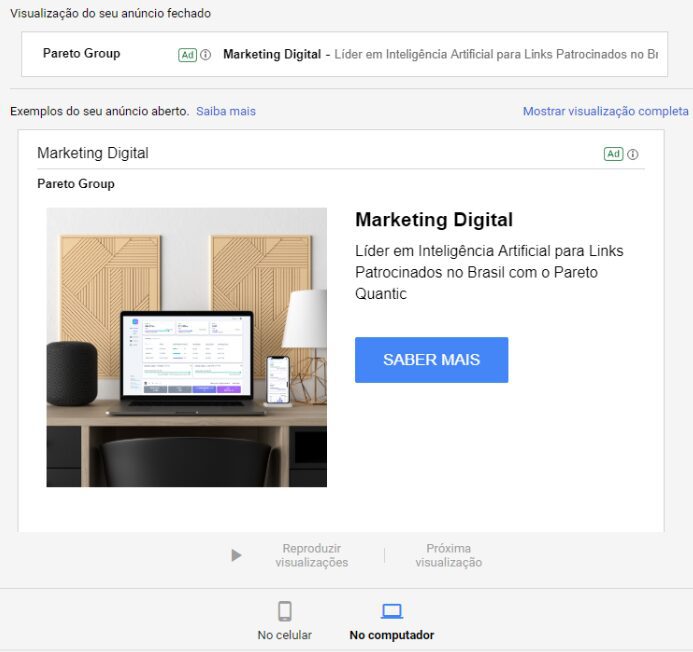Click the info icon in the collapsed ad row
This screenshot has height=652, width=693.
(x=206, y=55)
